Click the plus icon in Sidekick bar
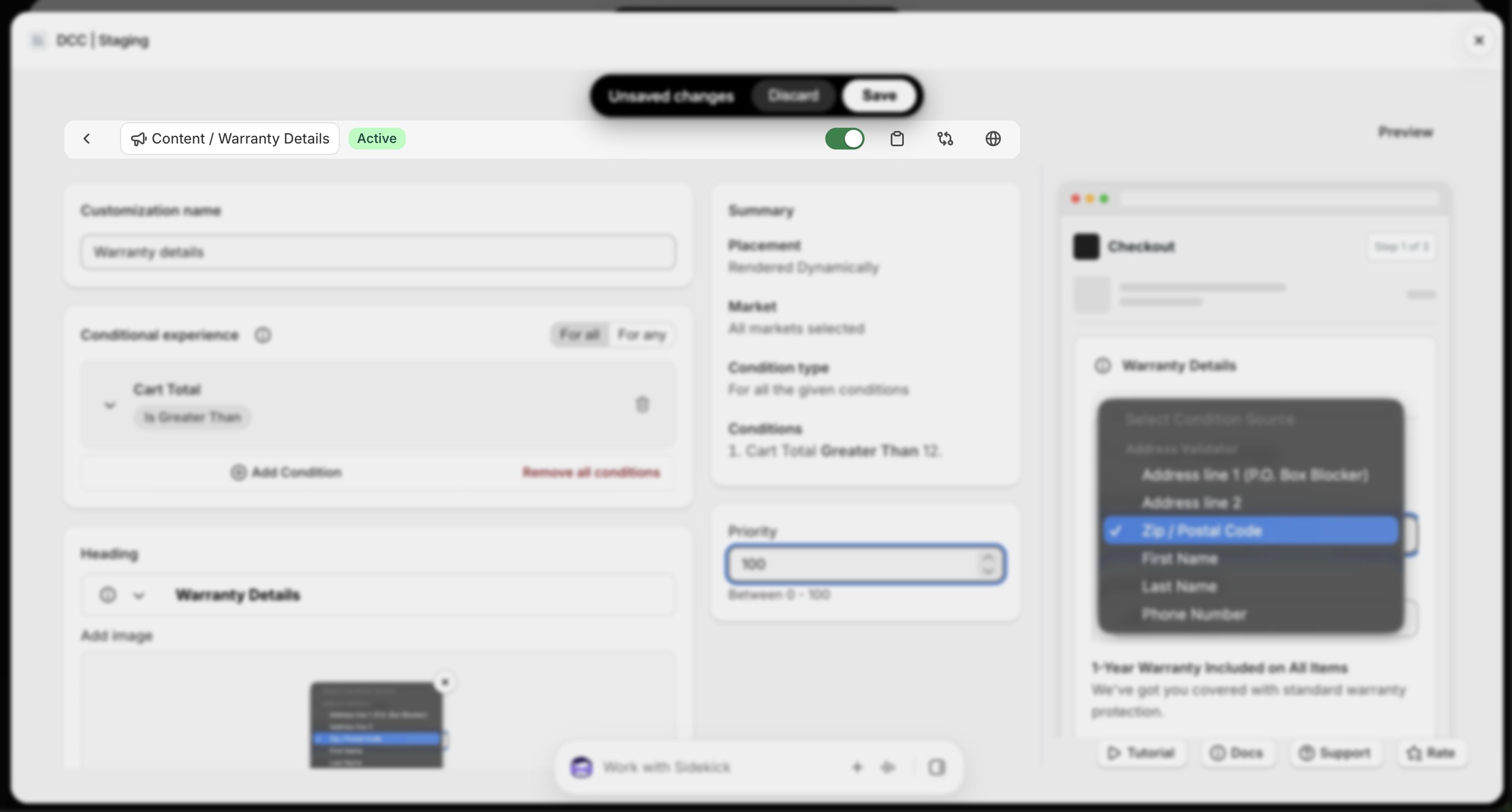 857,767
